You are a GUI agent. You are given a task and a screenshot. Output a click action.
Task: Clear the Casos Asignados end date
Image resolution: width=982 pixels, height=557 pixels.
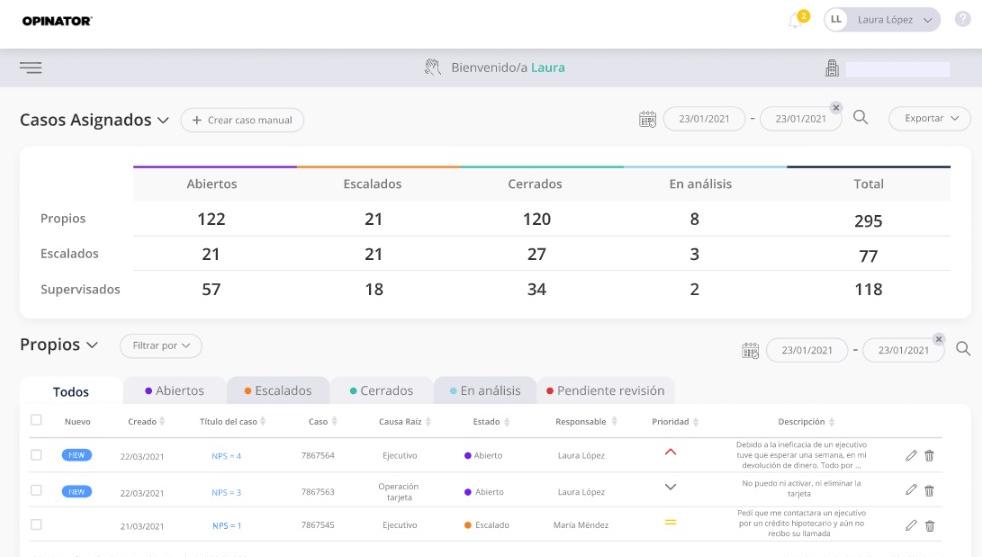point(835,108)
